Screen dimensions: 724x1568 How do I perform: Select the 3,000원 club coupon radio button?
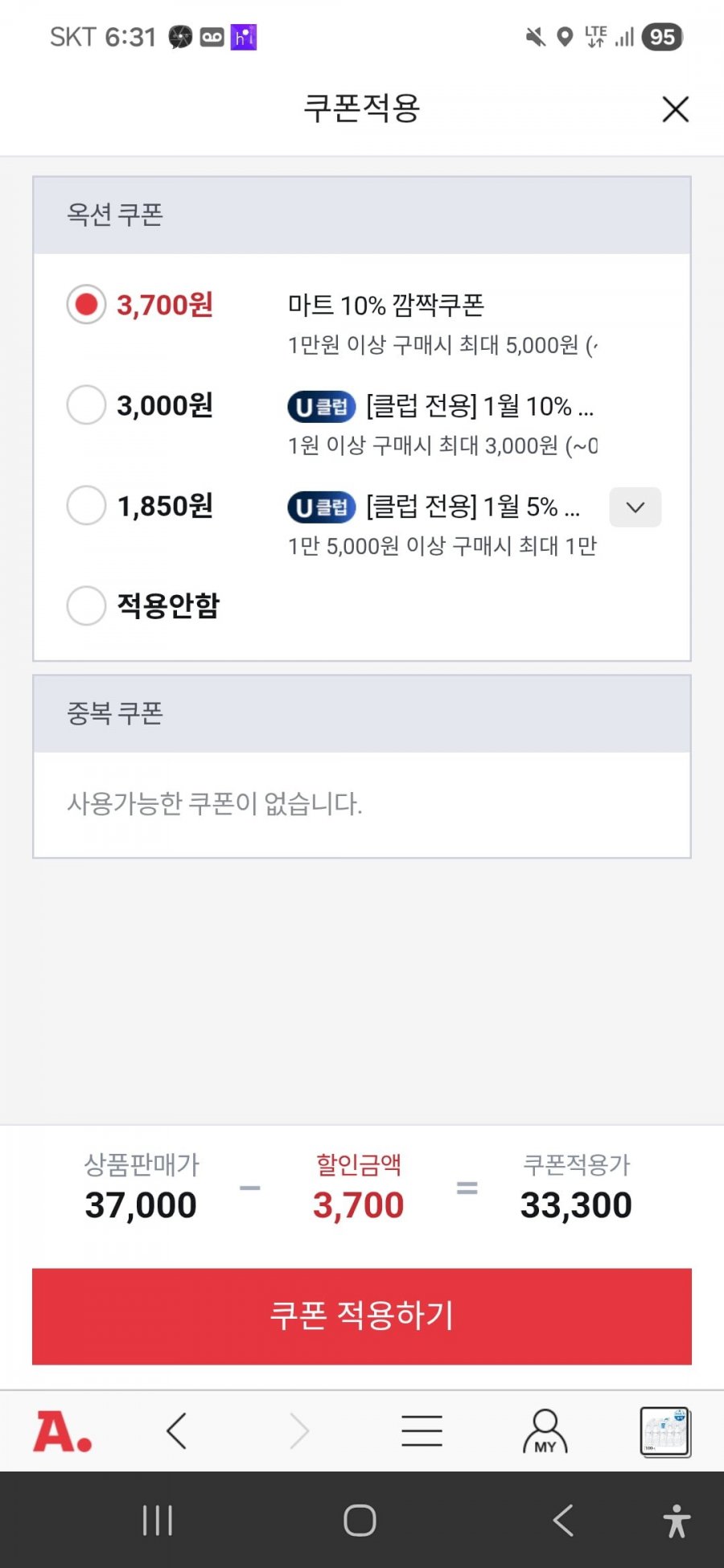(x=86, y=404)
